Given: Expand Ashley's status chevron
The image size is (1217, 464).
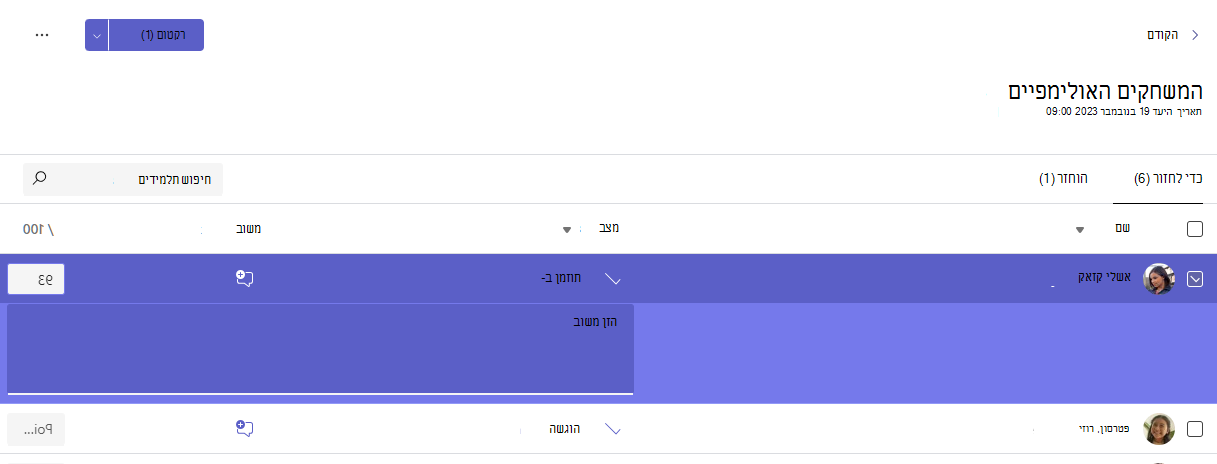Looking at the screenshot, I should point(614,279).
